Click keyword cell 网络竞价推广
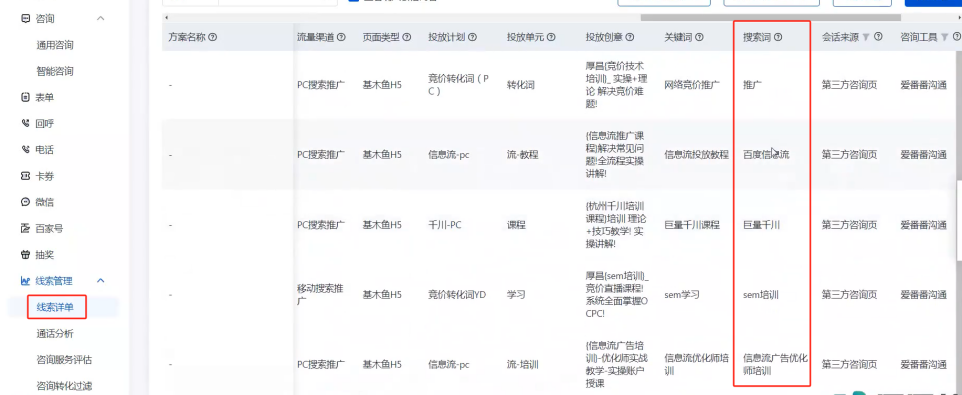 click(693, 85)
